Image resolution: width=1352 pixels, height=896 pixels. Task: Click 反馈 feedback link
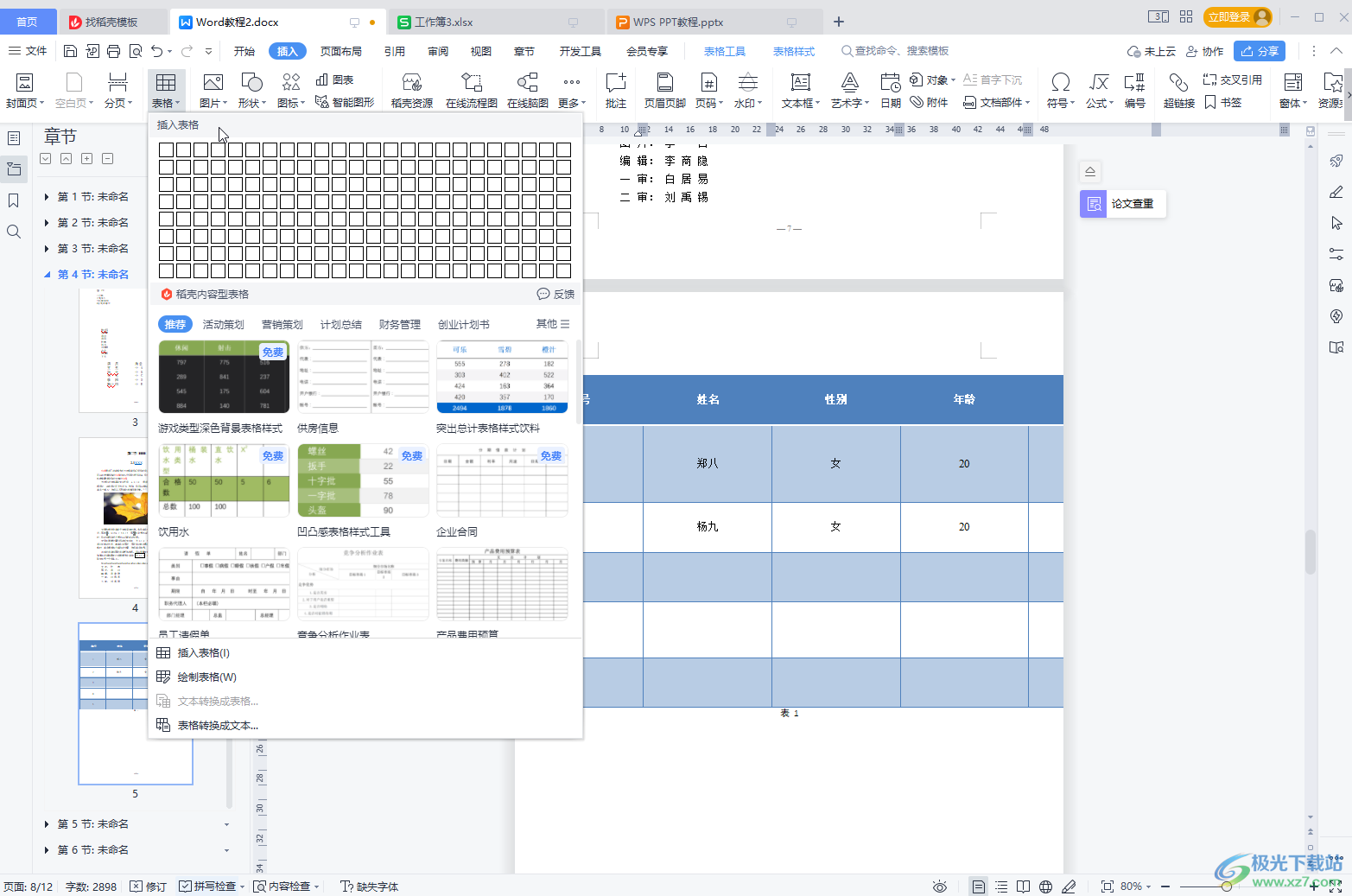pos(555,294)
